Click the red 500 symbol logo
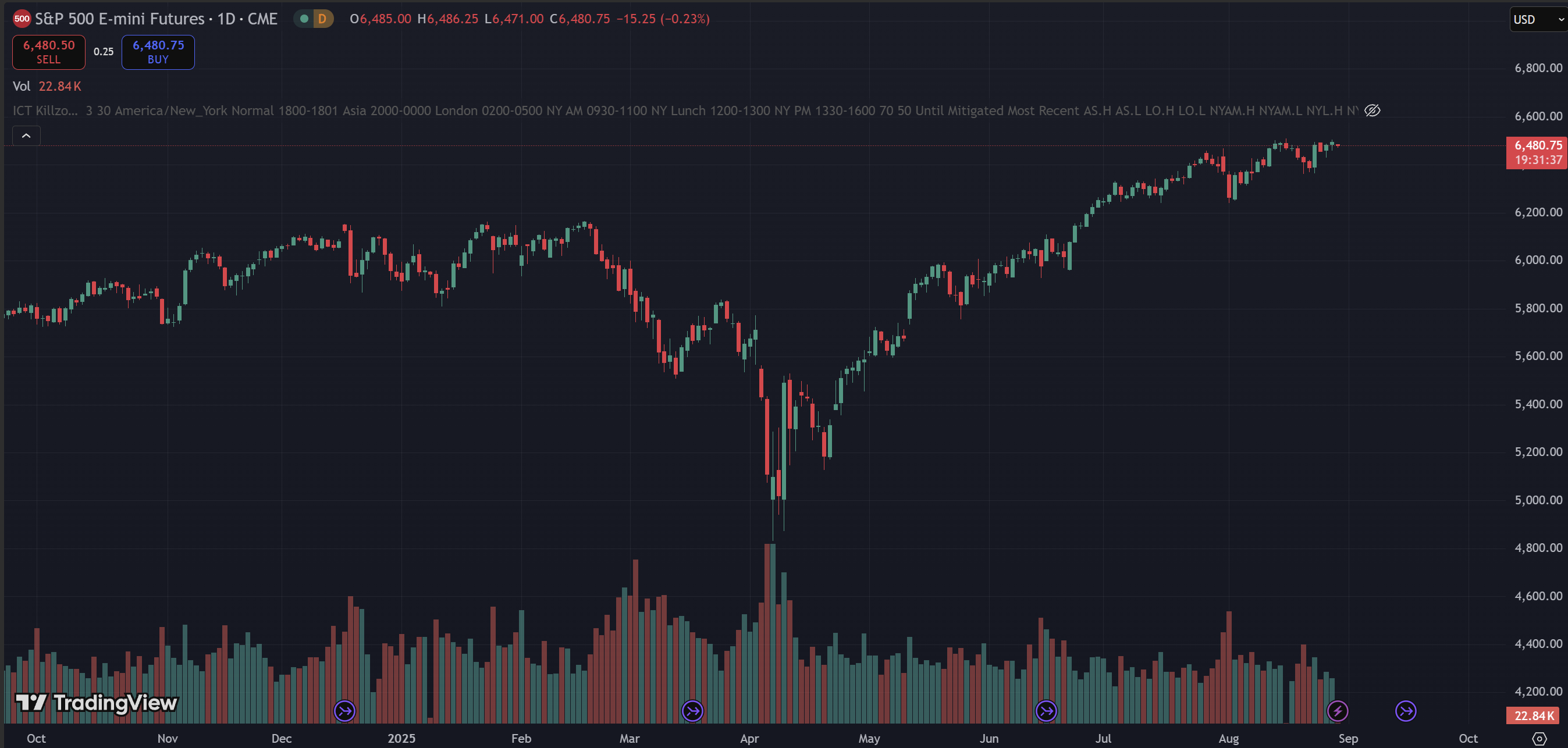This screenshot has width=1568, height=748. tap(22, 19)
